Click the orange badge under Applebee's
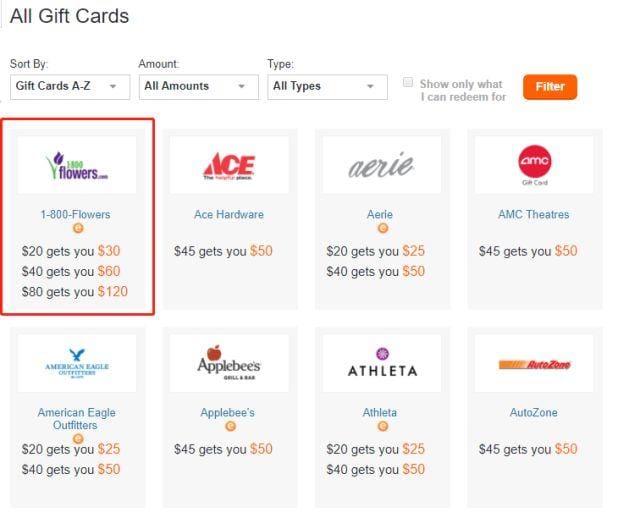The width and height of the screenshot is (640, 518). 229,427
